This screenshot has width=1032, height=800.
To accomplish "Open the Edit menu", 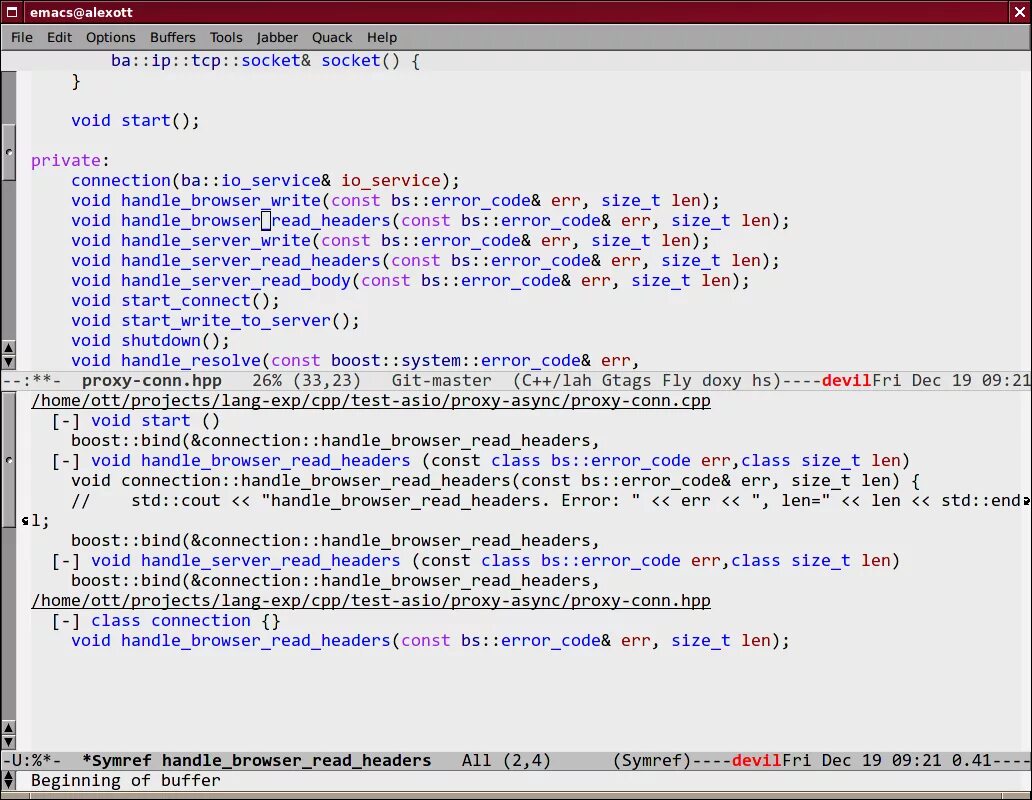I will 59,38.
